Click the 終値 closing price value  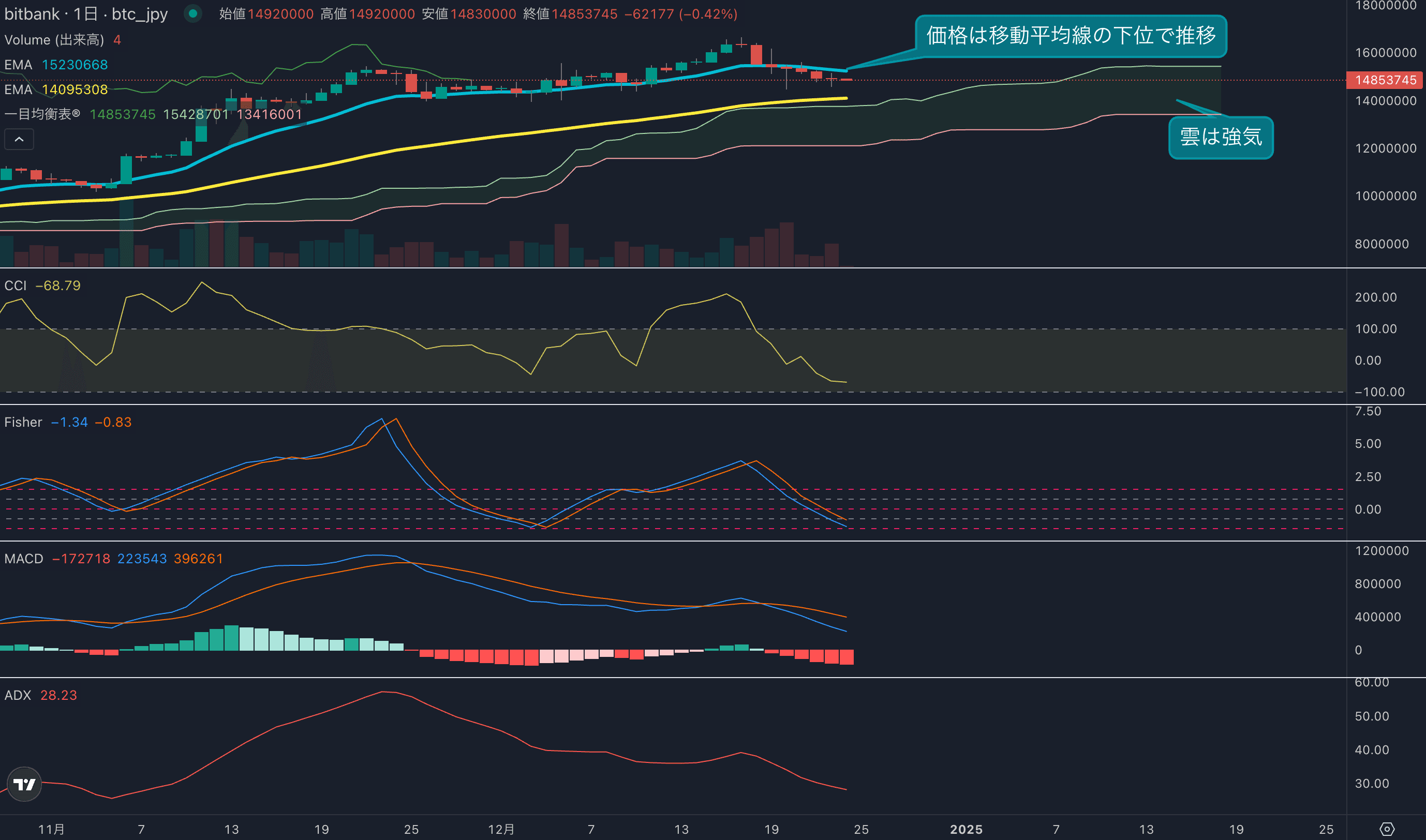584,13
